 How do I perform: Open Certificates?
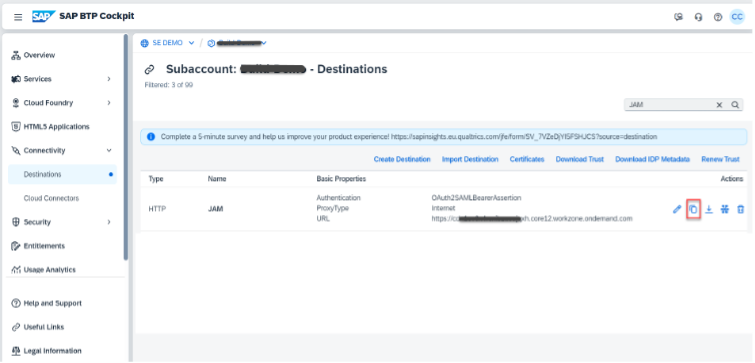pos(527,159)
